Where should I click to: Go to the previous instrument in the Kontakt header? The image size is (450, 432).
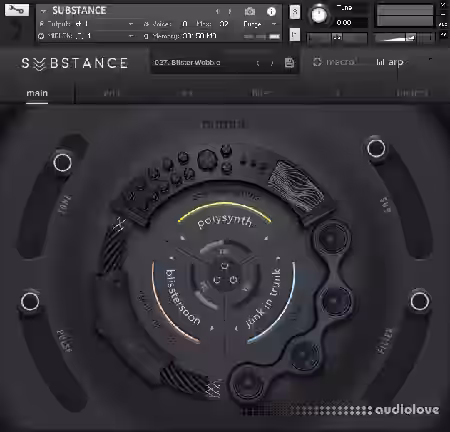pos(218,12)
